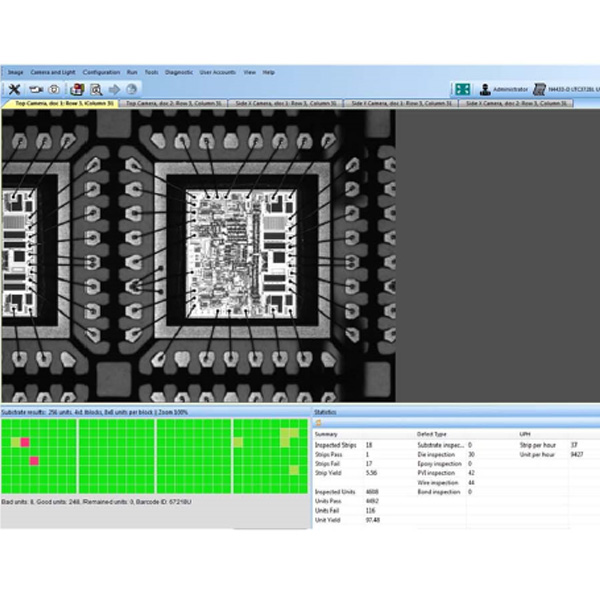Viewport: 600px width, 600px height.
Task: Click the Defect Type column header
Action: (432, 434)
